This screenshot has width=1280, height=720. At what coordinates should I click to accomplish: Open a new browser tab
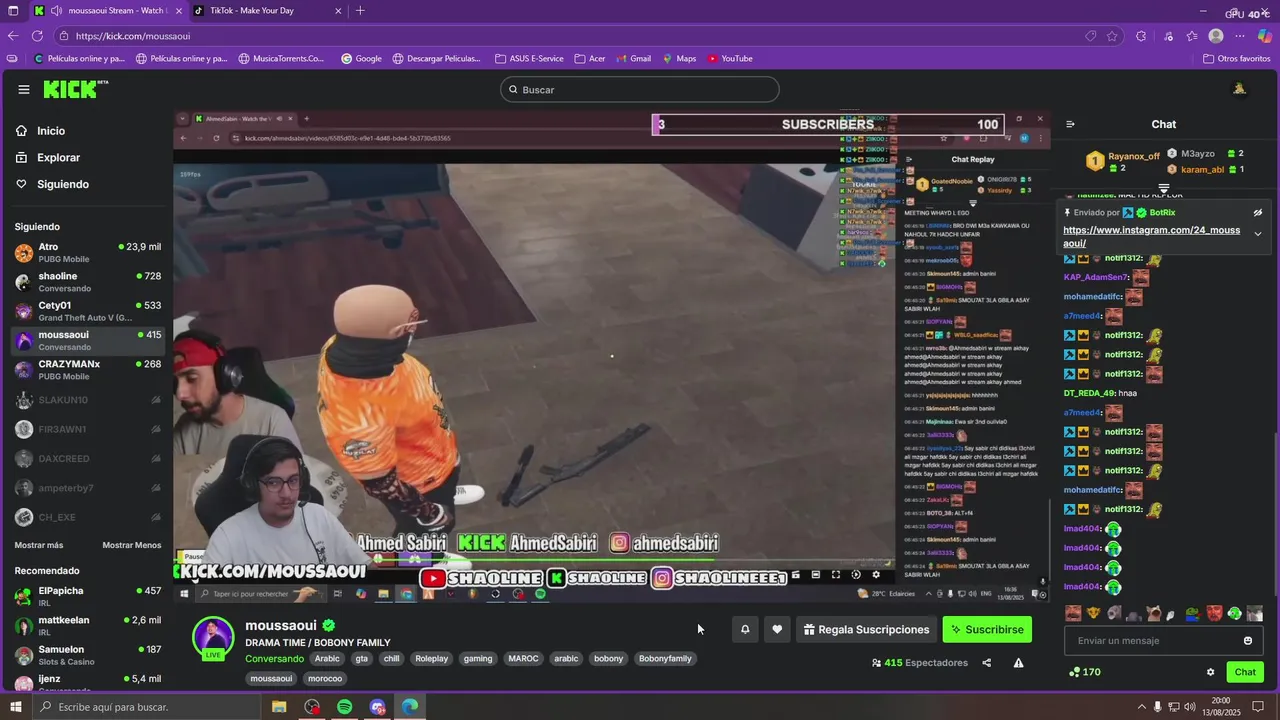point(360,11)
